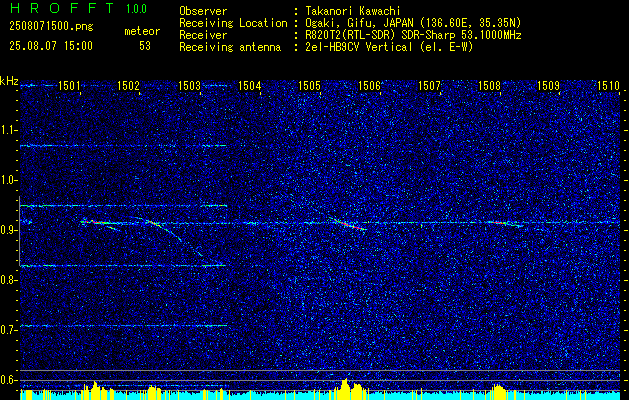Click the 1504 time marker
This screenshot has width=629, height=400.
point(250,86)
